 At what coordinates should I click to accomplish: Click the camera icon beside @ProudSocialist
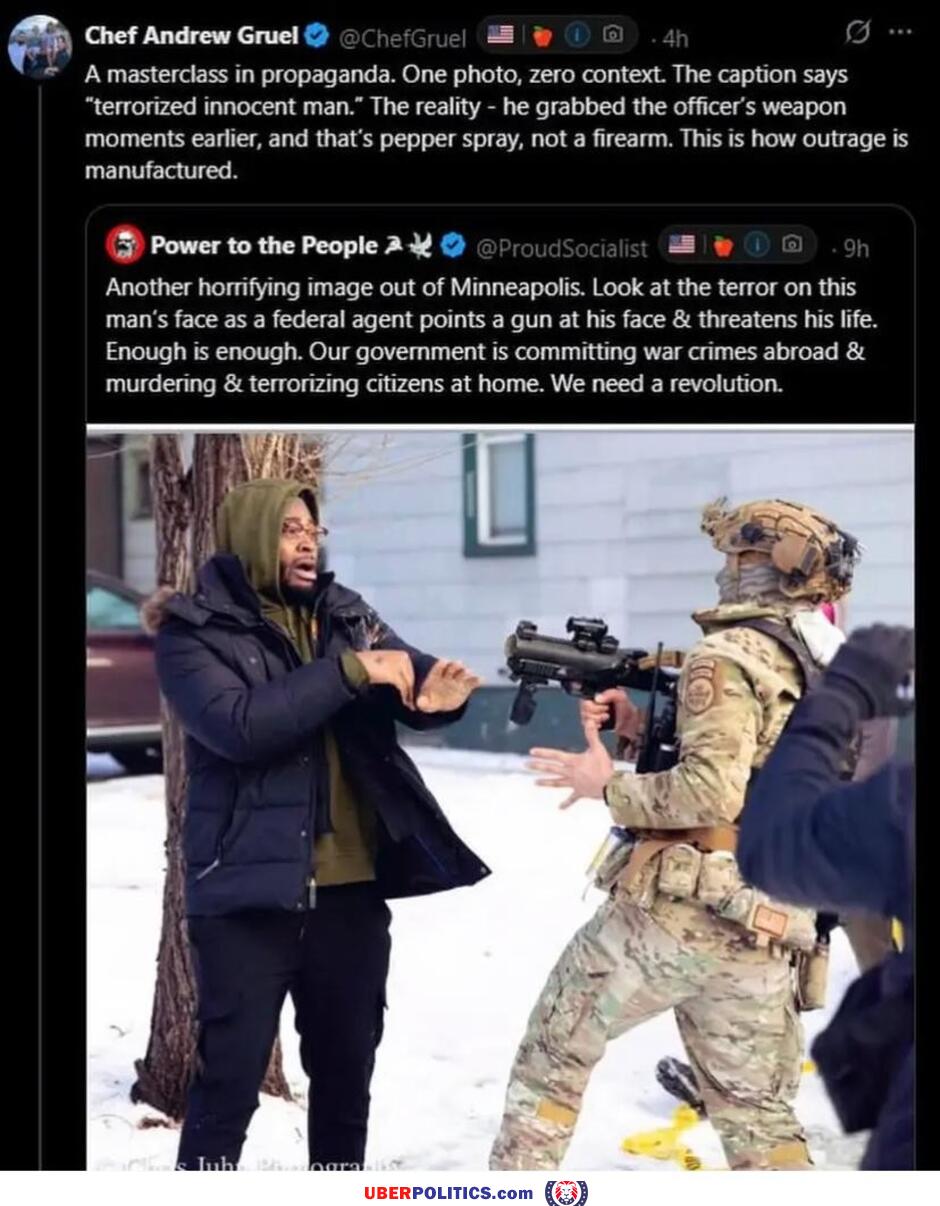(x=792, y=244)
